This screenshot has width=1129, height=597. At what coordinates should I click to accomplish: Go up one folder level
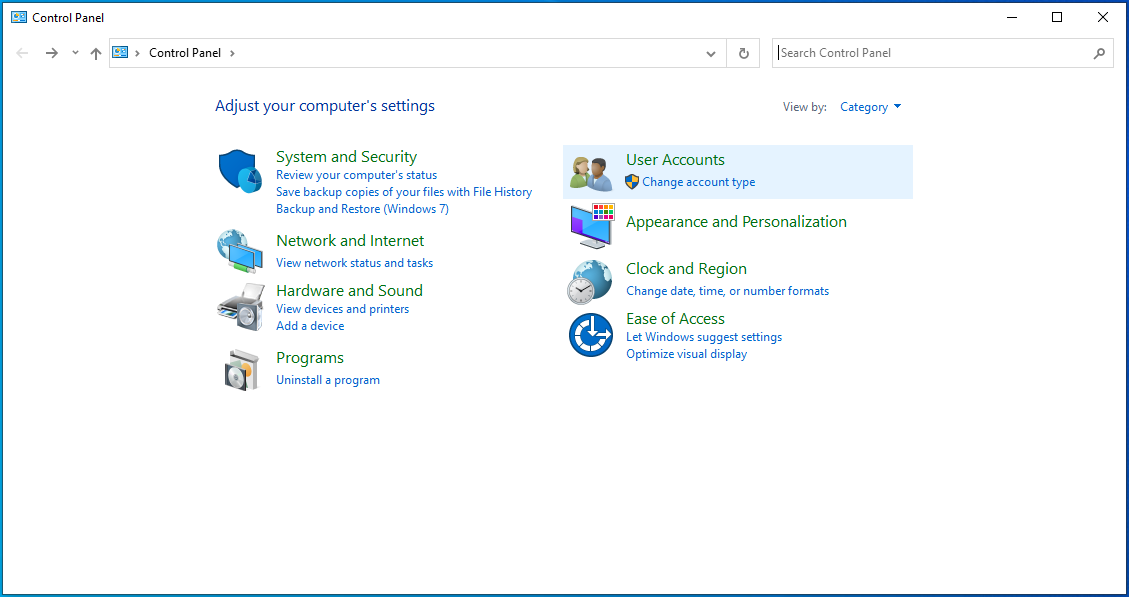pyautogui.click(x=96, y=53)
